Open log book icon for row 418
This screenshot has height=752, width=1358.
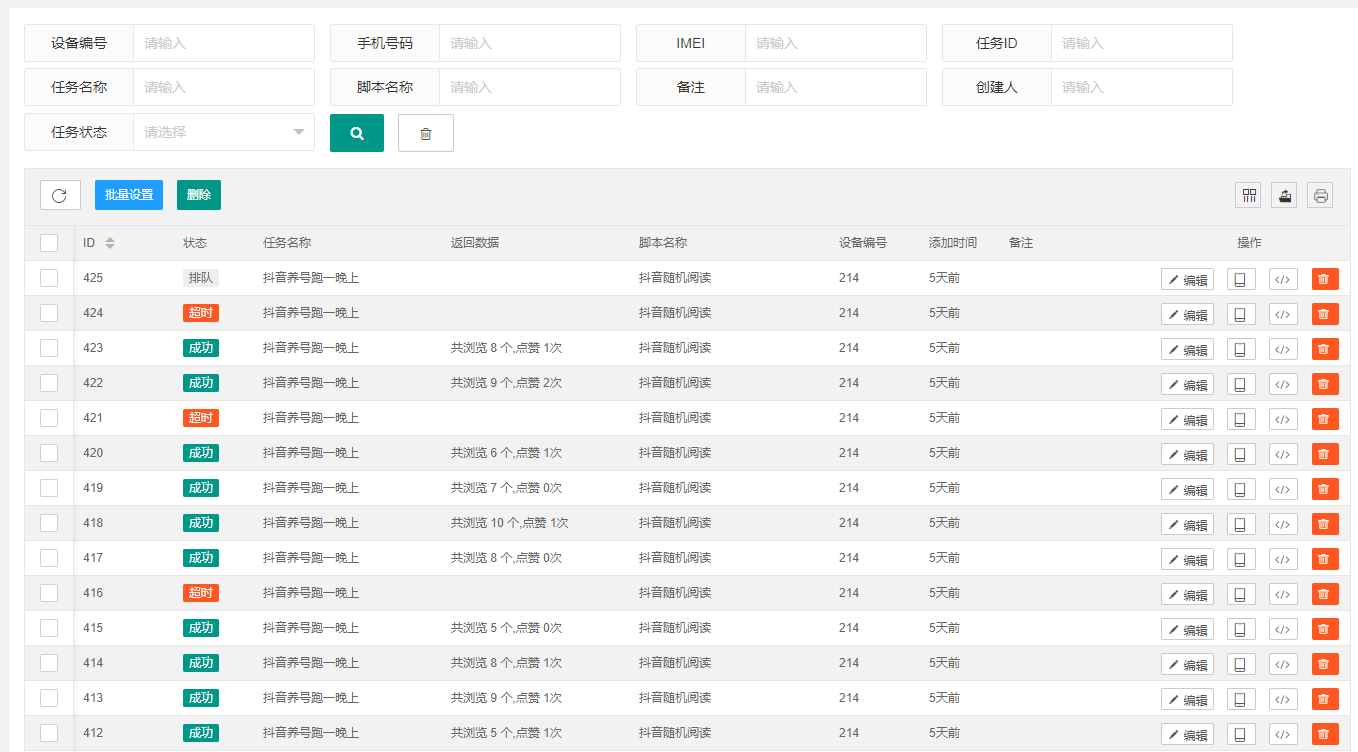[1241, 524]
